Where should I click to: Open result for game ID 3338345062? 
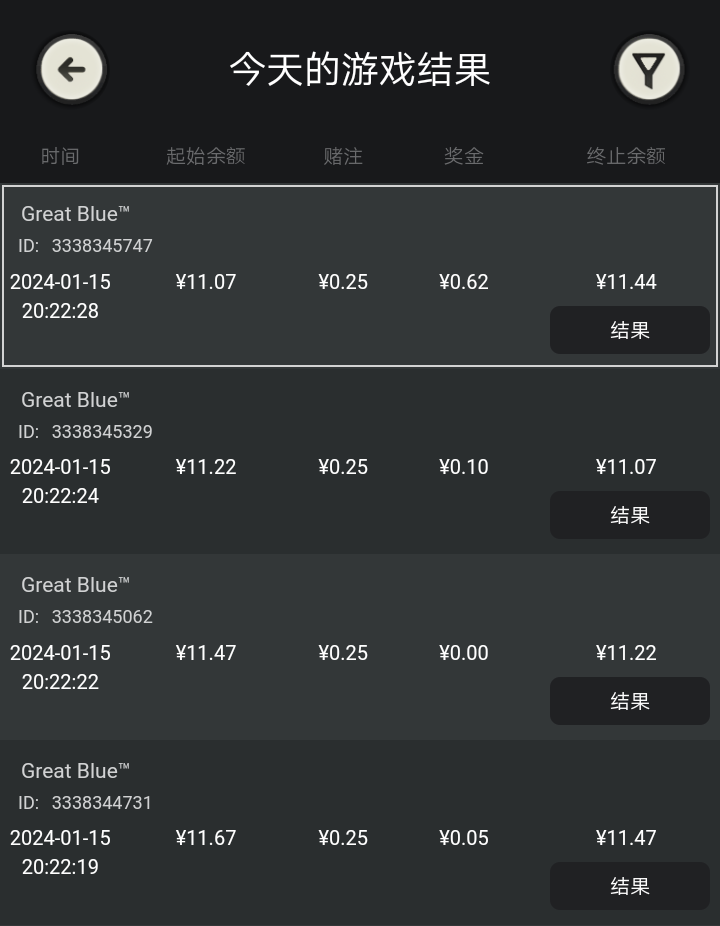point(630,701)
